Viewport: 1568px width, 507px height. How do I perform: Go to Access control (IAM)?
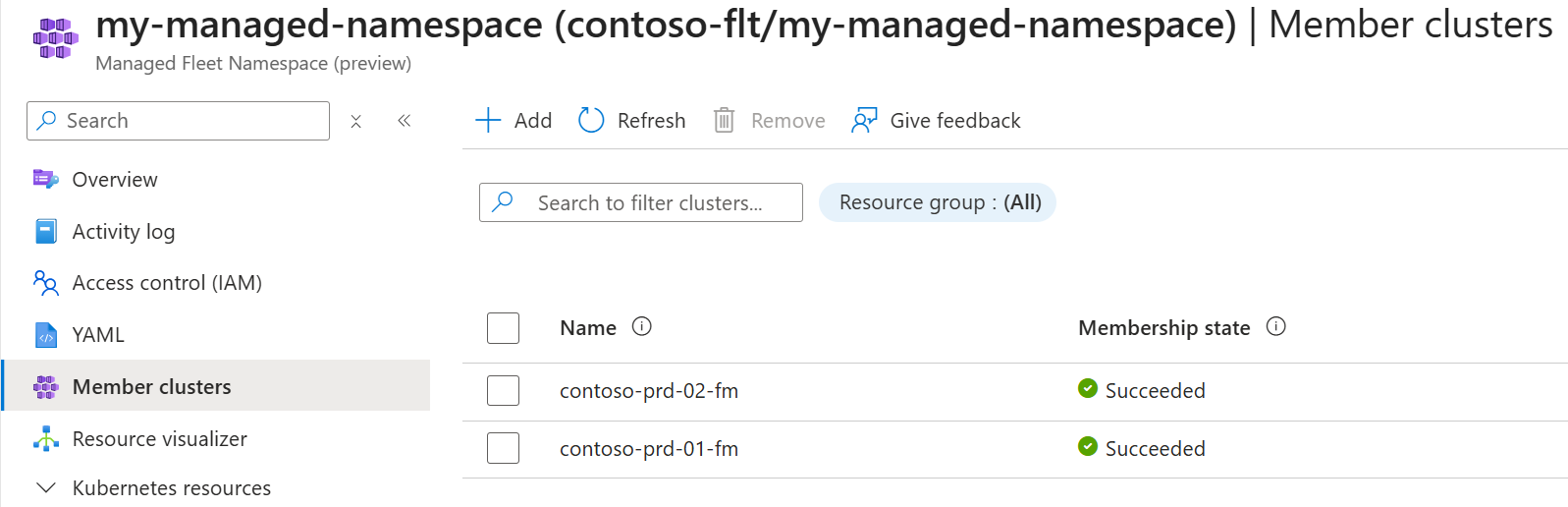click(167, 283)
